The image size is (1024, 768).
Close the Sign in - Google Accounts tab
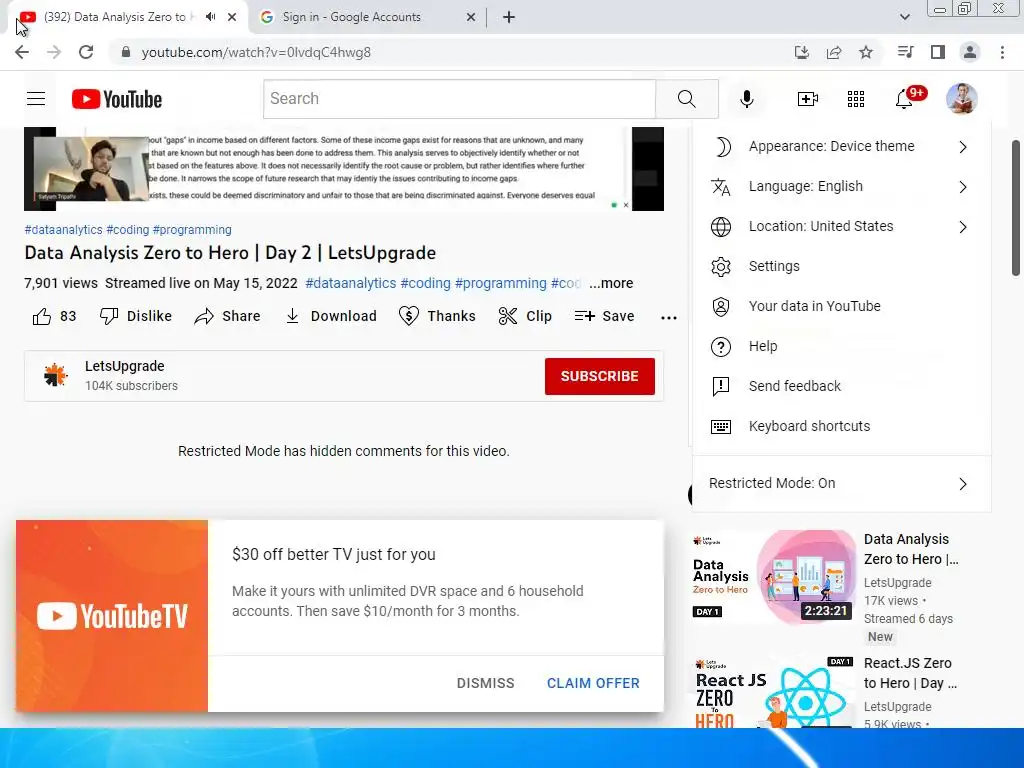click(x=471, y=17)
